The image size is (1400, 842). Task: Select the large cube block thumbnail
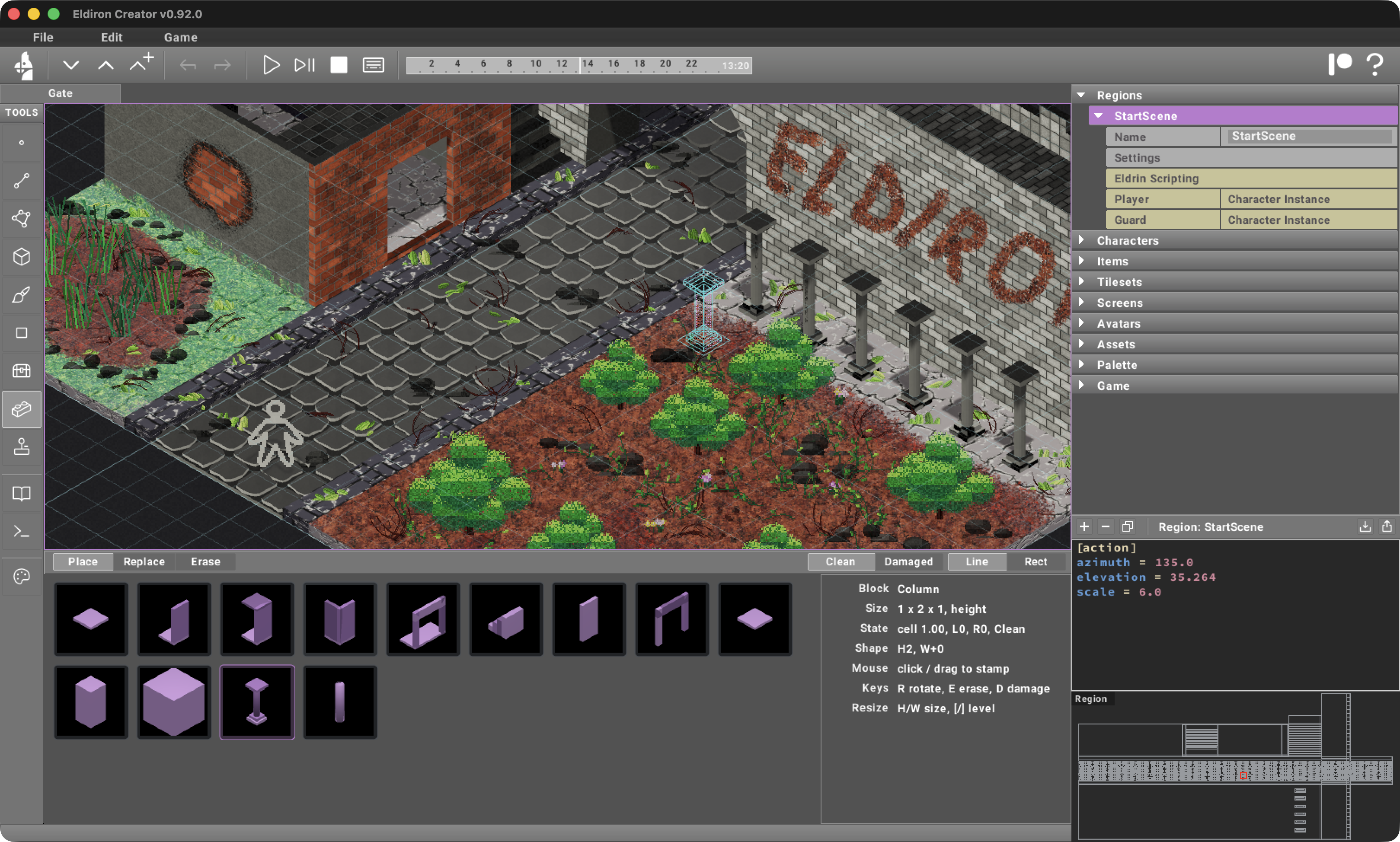174,702
